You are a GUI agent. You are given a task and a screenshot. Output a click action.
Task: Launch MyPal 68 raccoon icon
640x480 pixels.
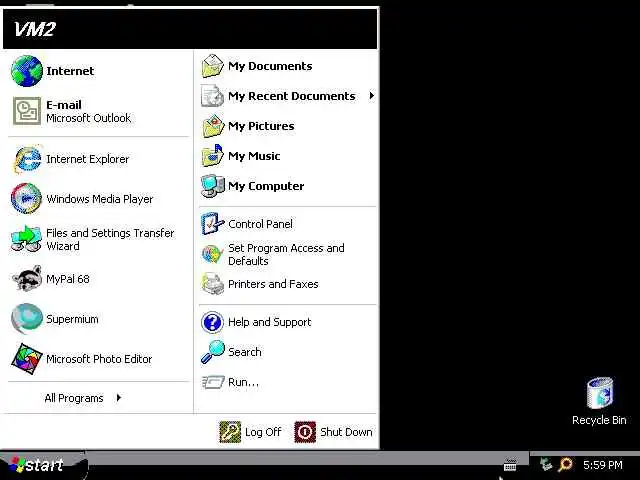point(27,279)
